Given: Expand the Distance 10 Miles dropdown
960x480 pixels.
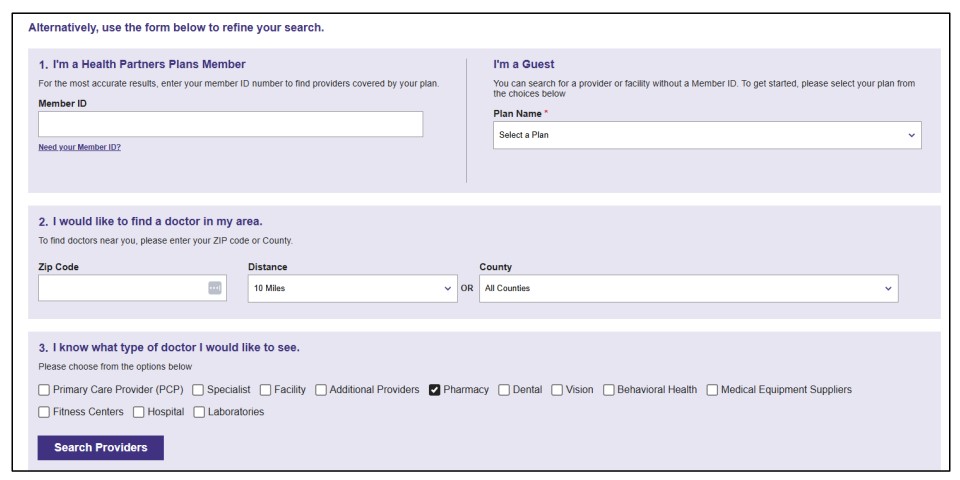Looking at the screenshot, I should point(353,288).
